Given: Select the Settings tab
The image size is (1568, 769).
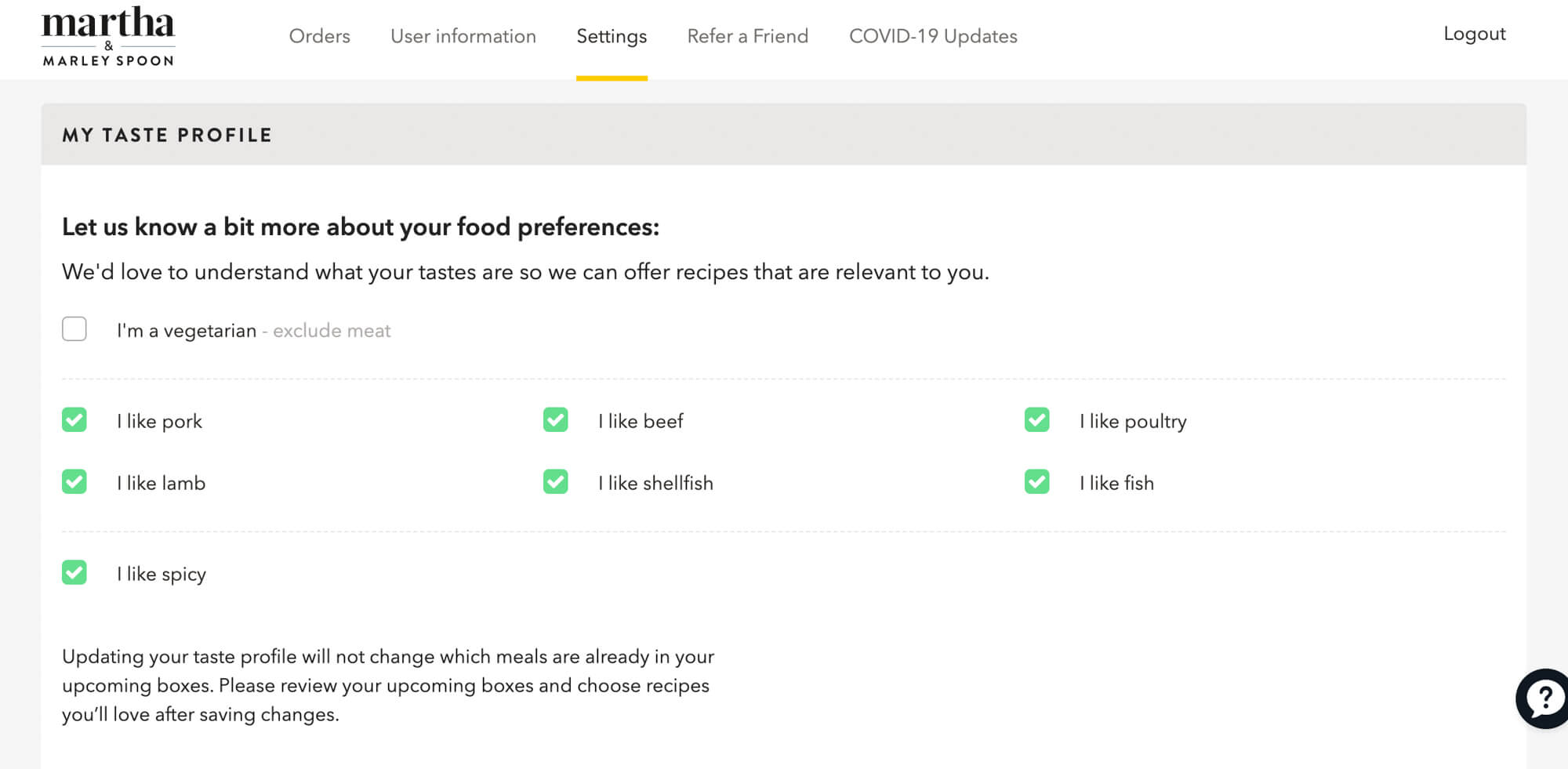Looking at the screenshot, I should pyautogui.click(x=612, y=36).
